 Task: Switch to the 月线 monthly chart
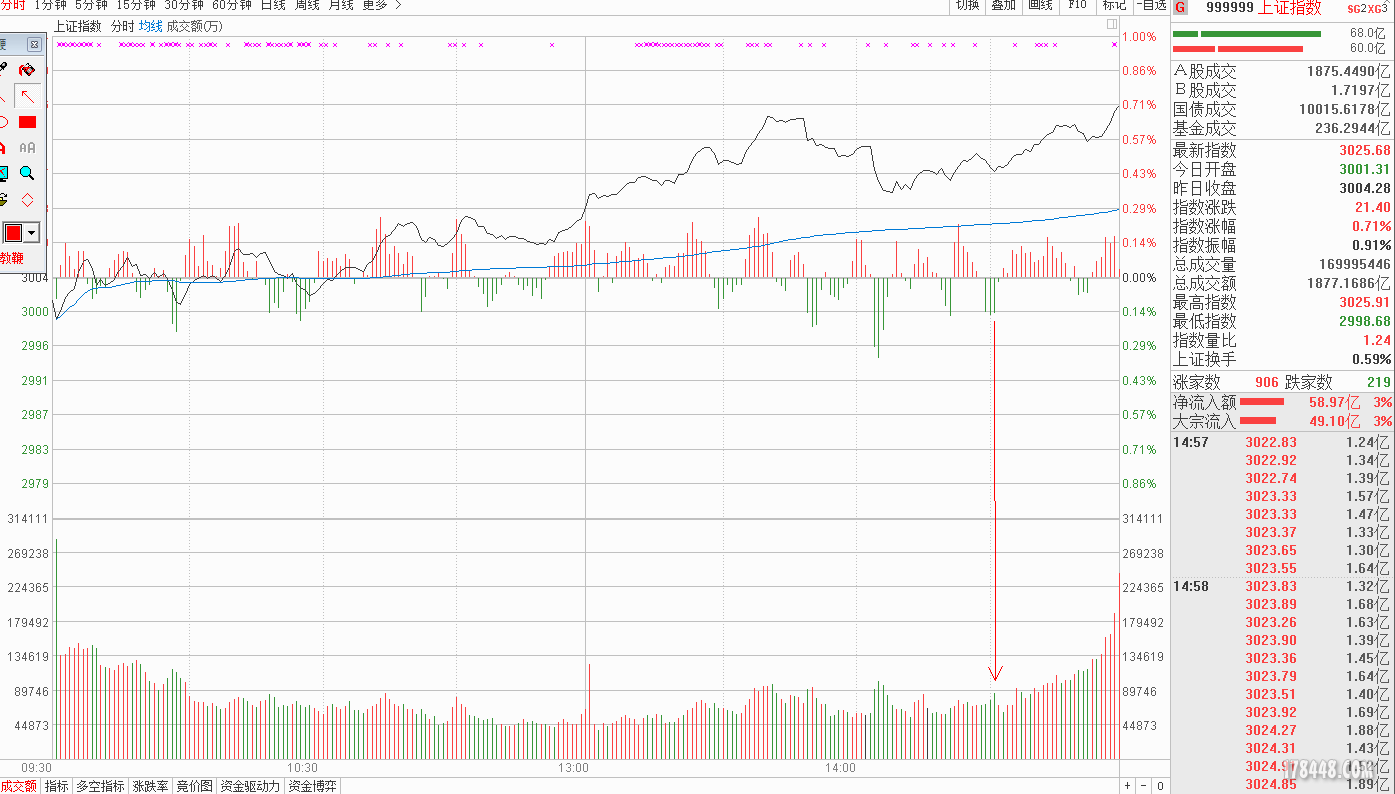coord(341,5)
